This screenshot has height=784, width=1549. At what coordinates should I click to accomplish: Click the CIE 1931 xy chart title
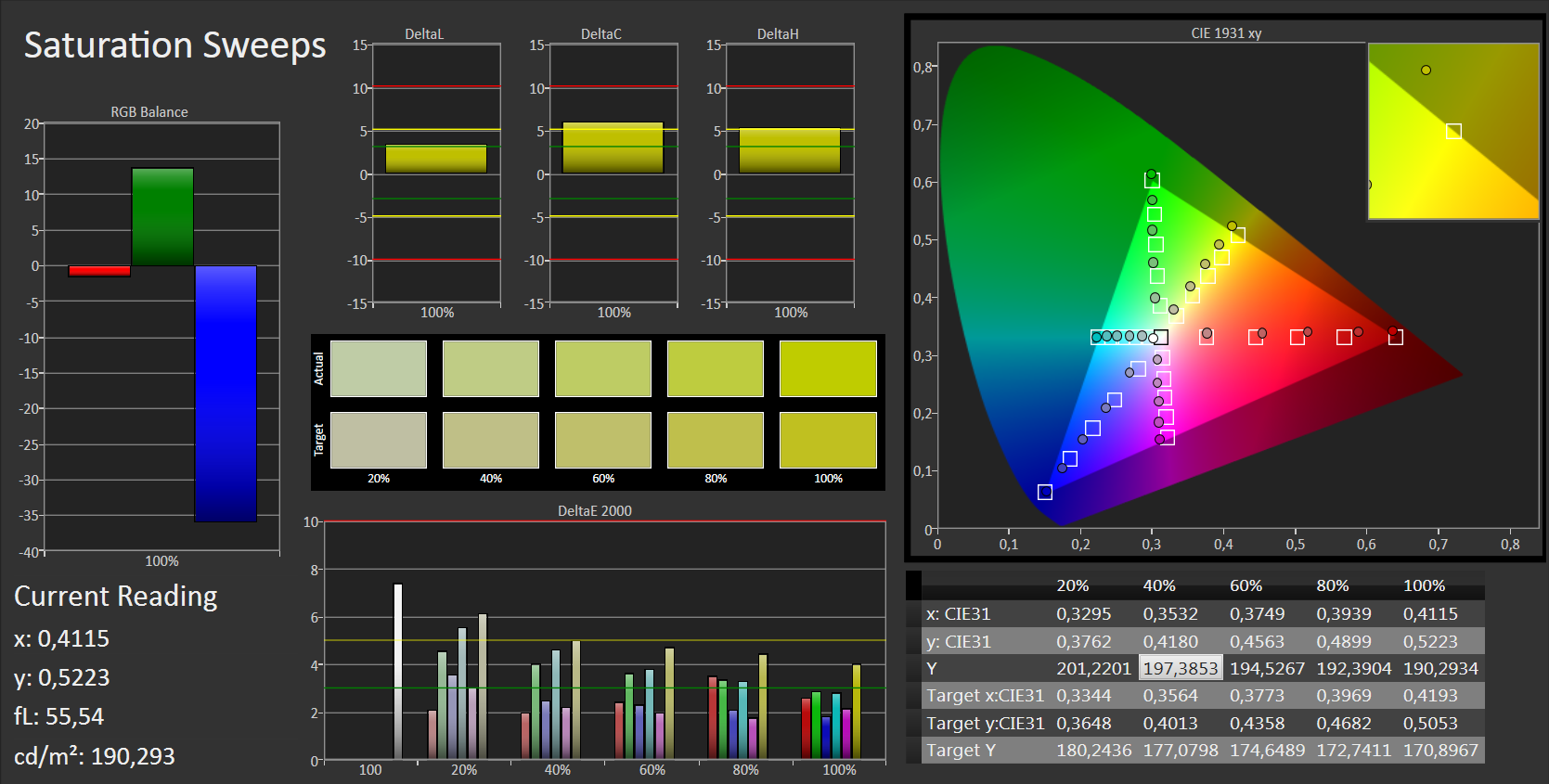1226,32
